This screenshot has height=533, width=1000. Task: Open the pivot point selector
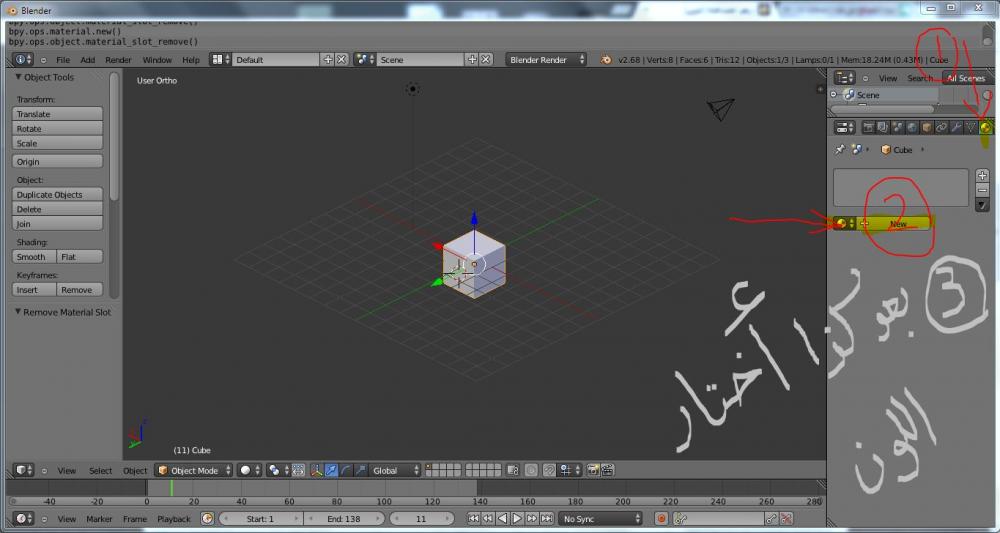click(x=278, y=471)
